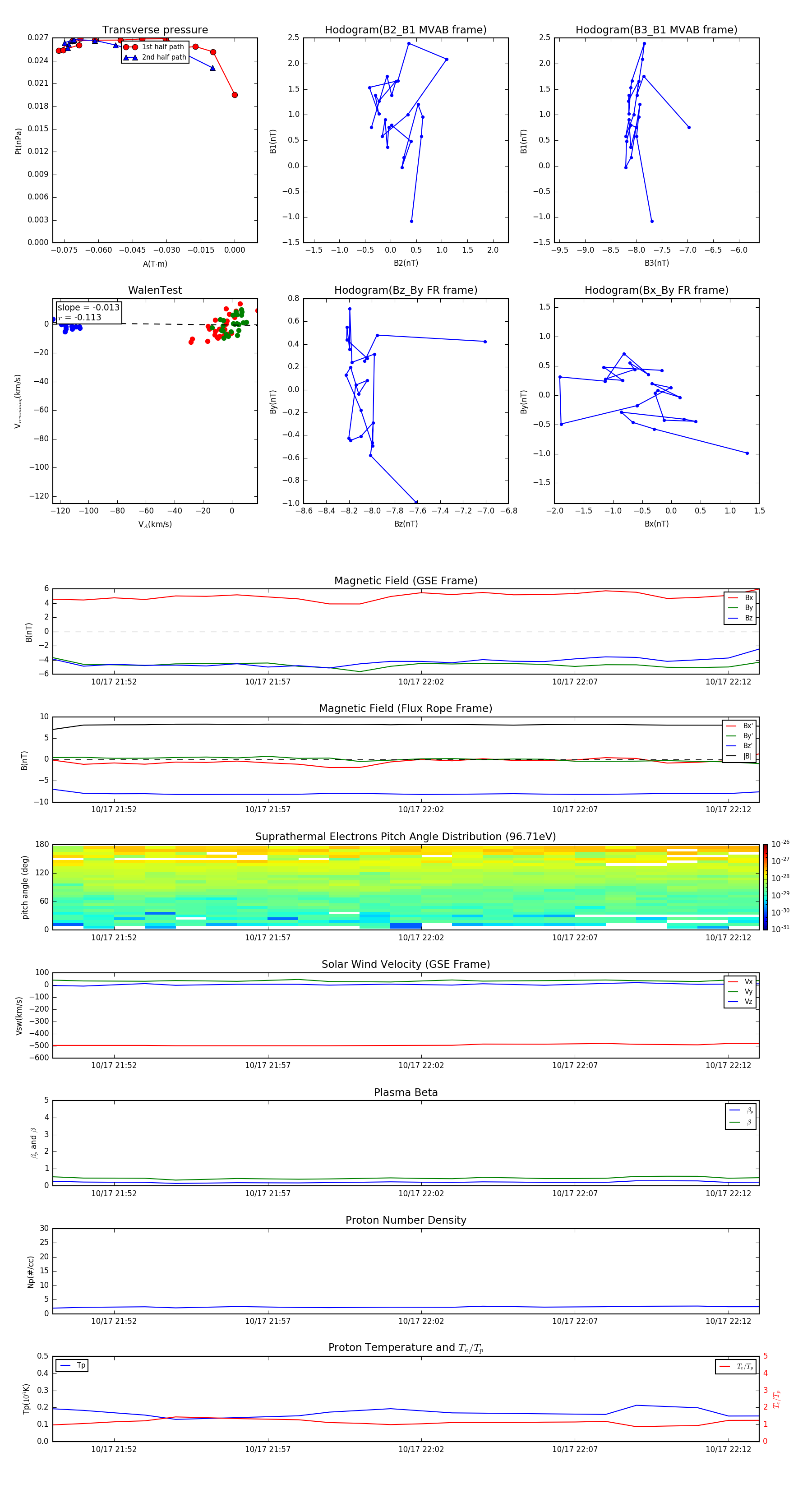812x1489 pixels.
Task: Click "10/17 21:52" tick under Magnetic Field GSE plot
Action: (114, 681)
